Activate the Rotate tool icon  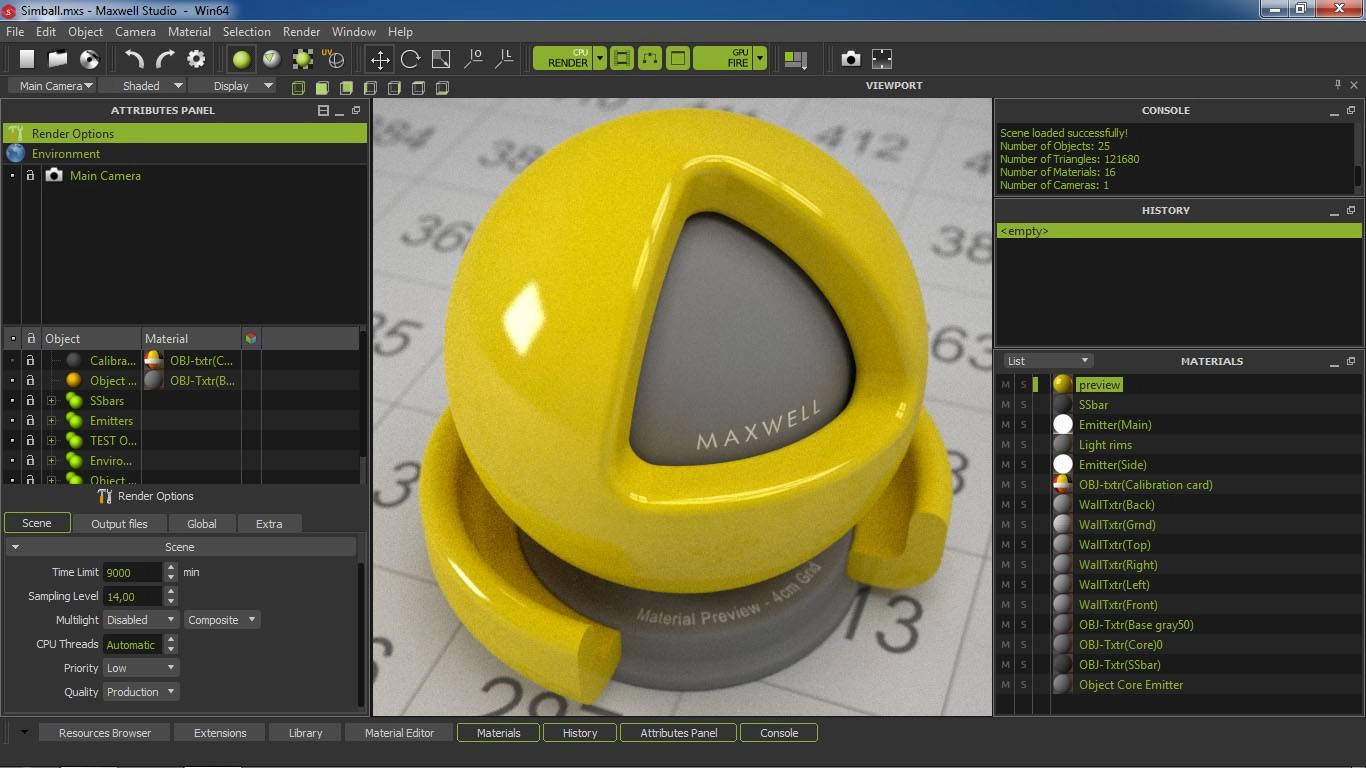click(x=410, y=59)
